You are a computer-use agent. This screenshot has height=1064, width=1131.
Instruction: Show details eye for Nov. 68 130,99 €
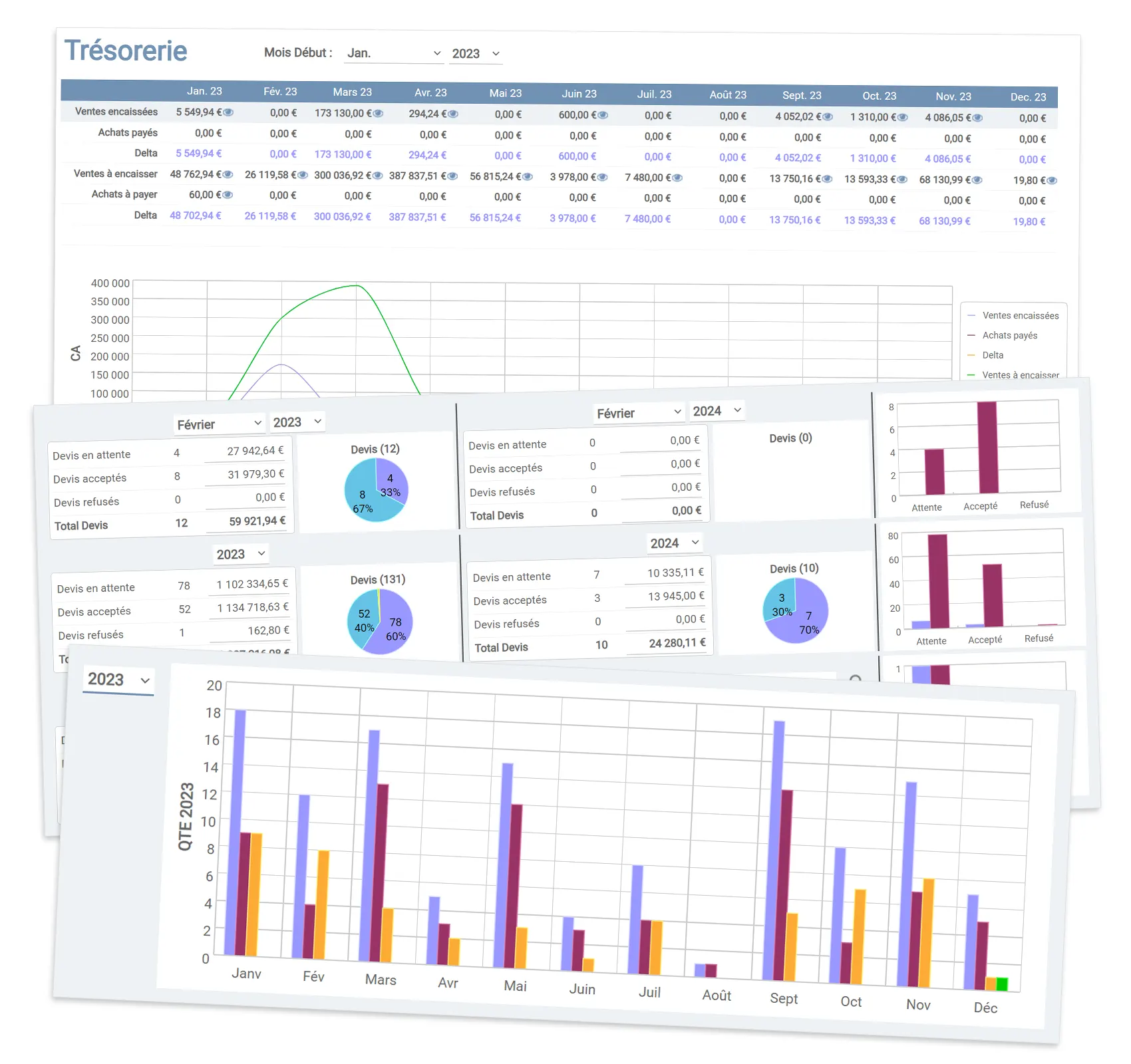coord(976,180)
